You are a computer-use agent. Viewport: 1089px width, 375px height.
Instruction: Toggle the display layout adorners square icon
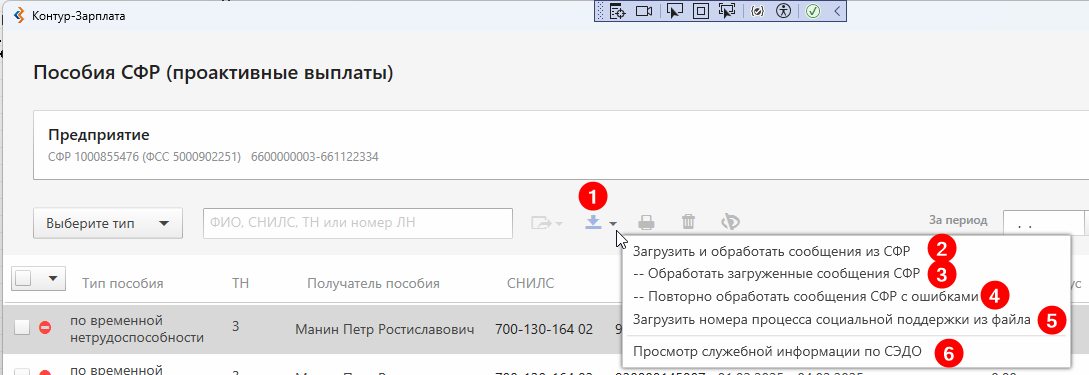pyautogui.click(x=701, y=11)
